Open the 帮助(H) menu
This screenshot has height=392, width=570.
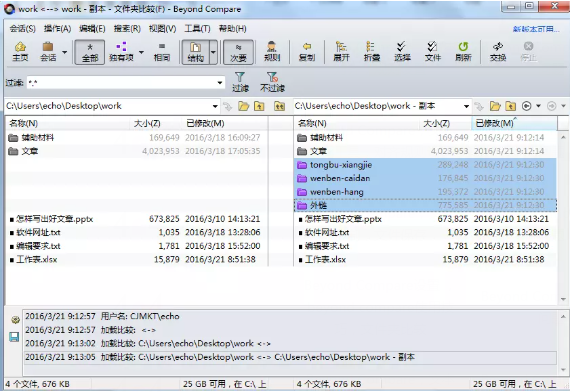232,29
